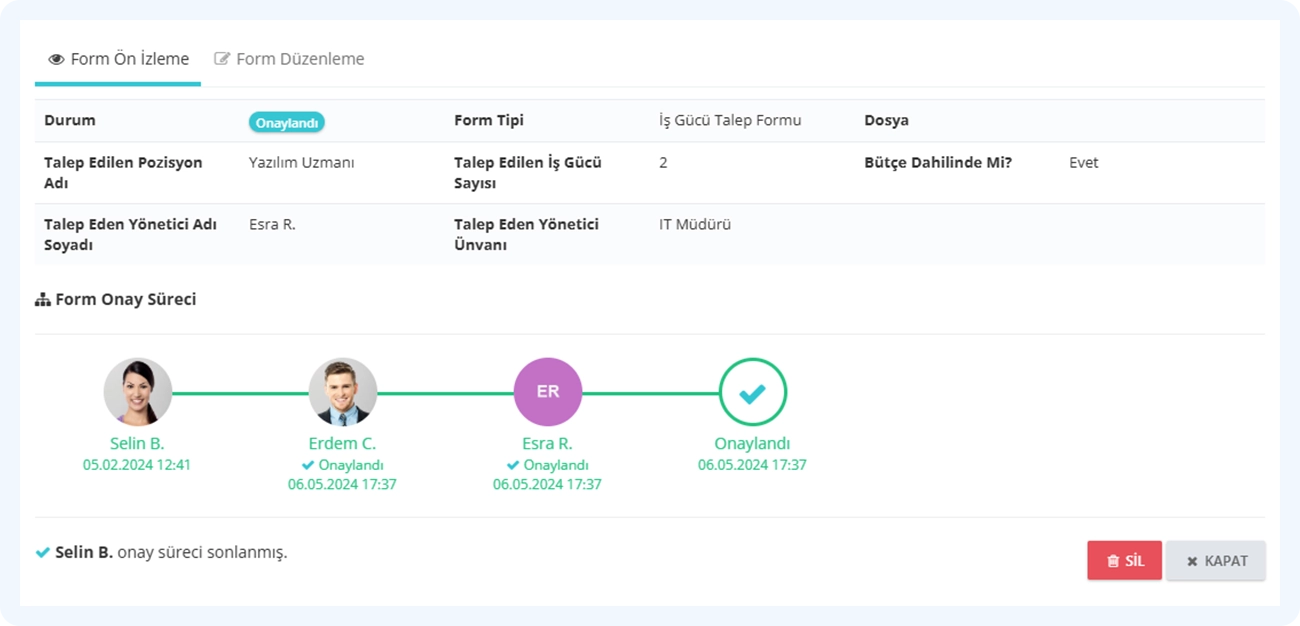Viewport: 1300px width, 626px height.
Task: Click the Esra R. name under the ER avatar
Action: point(547,443)
